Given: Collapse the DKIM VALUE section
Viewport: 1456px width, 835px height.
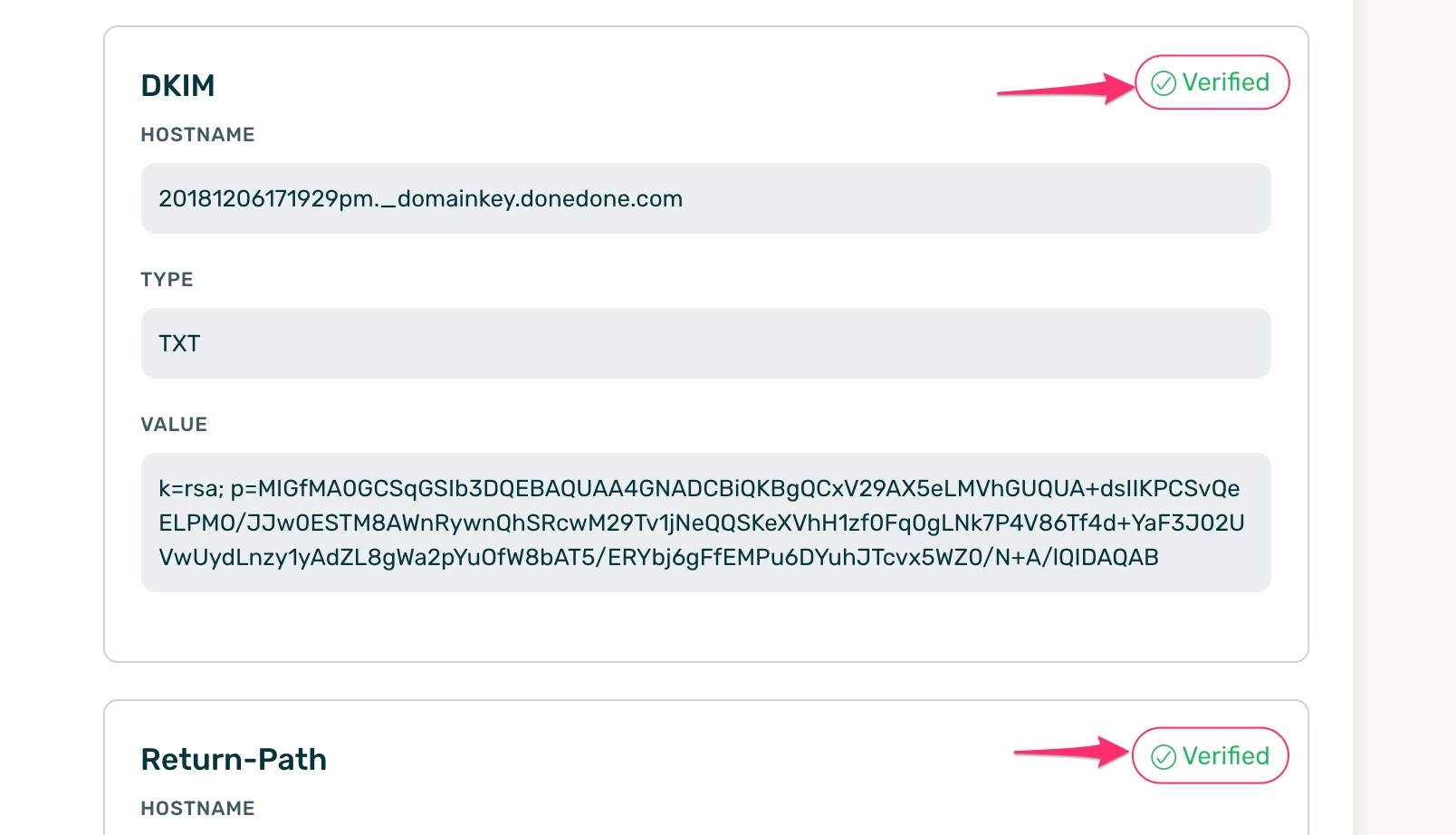Looking at the screenshot, I should [174, 424].
